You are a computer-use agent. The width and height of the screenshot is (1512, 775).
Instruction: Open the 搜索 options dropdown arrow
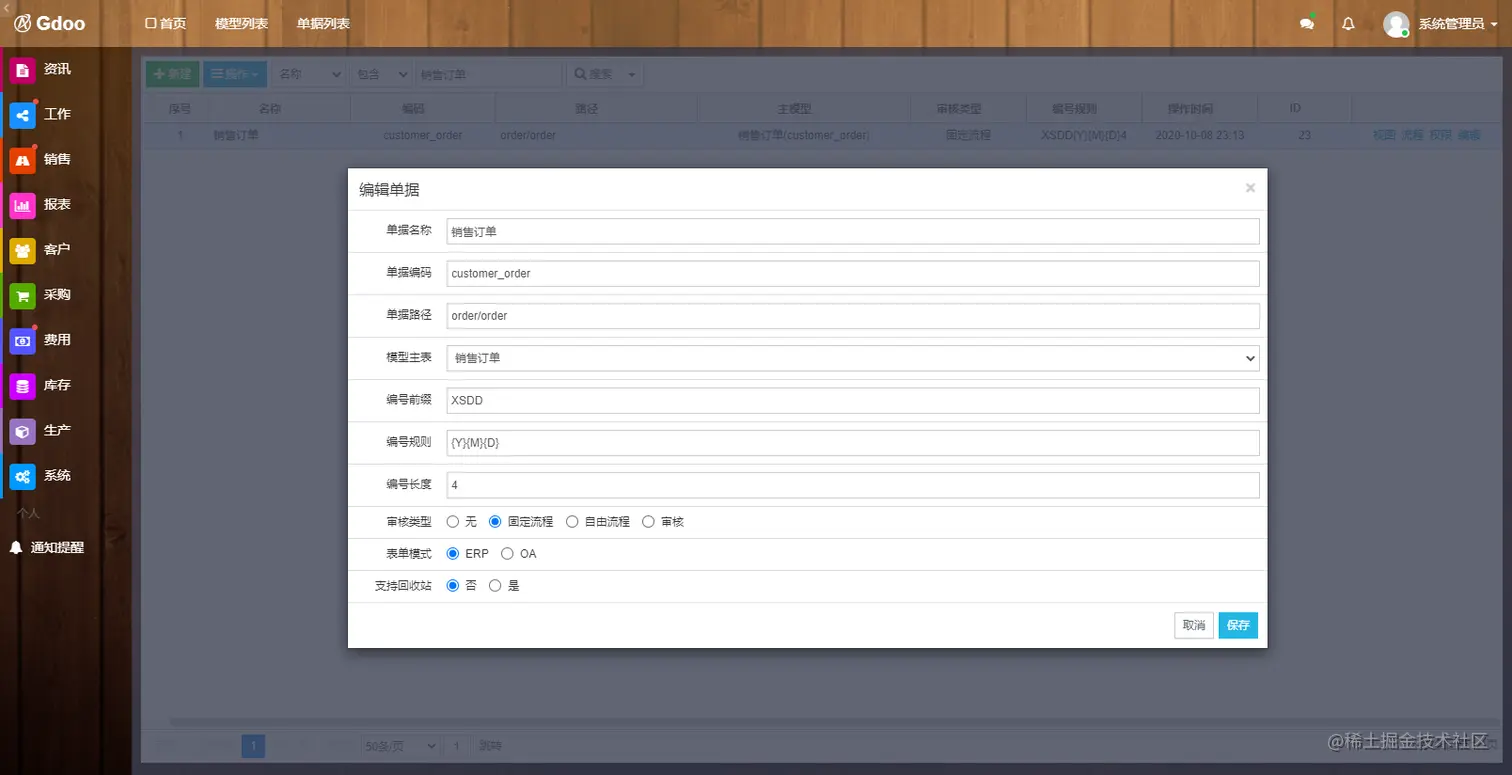pos(631,74)
